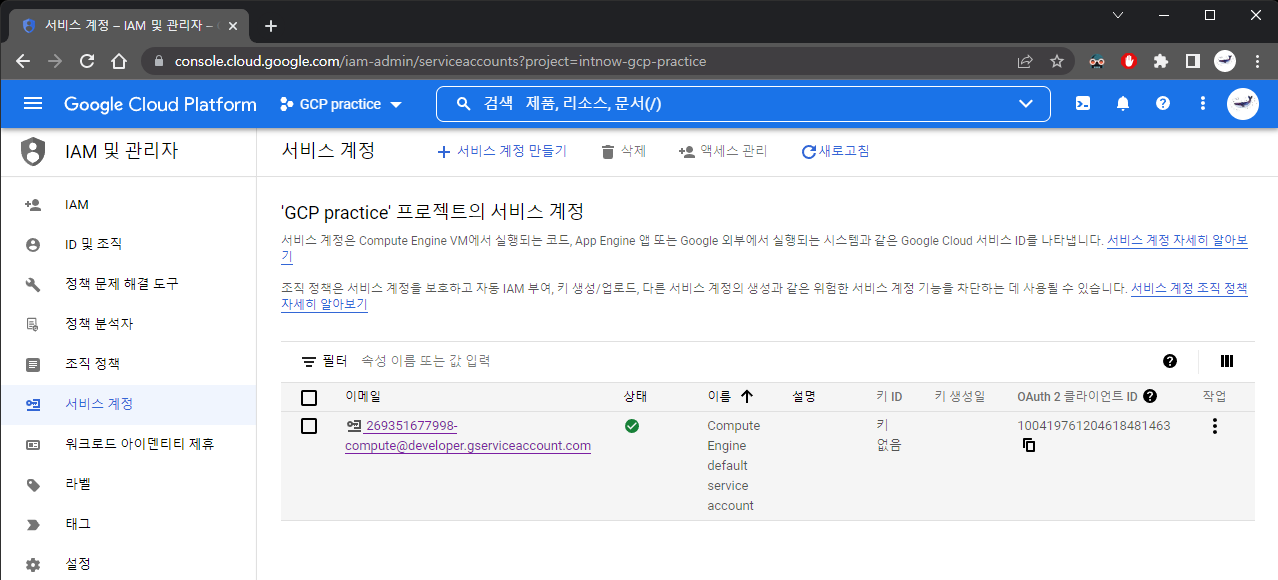This screenshot has height=580, width=1278.
Task: Show OAuth 2 client ID help tooltip
Action: point(1150,396)
